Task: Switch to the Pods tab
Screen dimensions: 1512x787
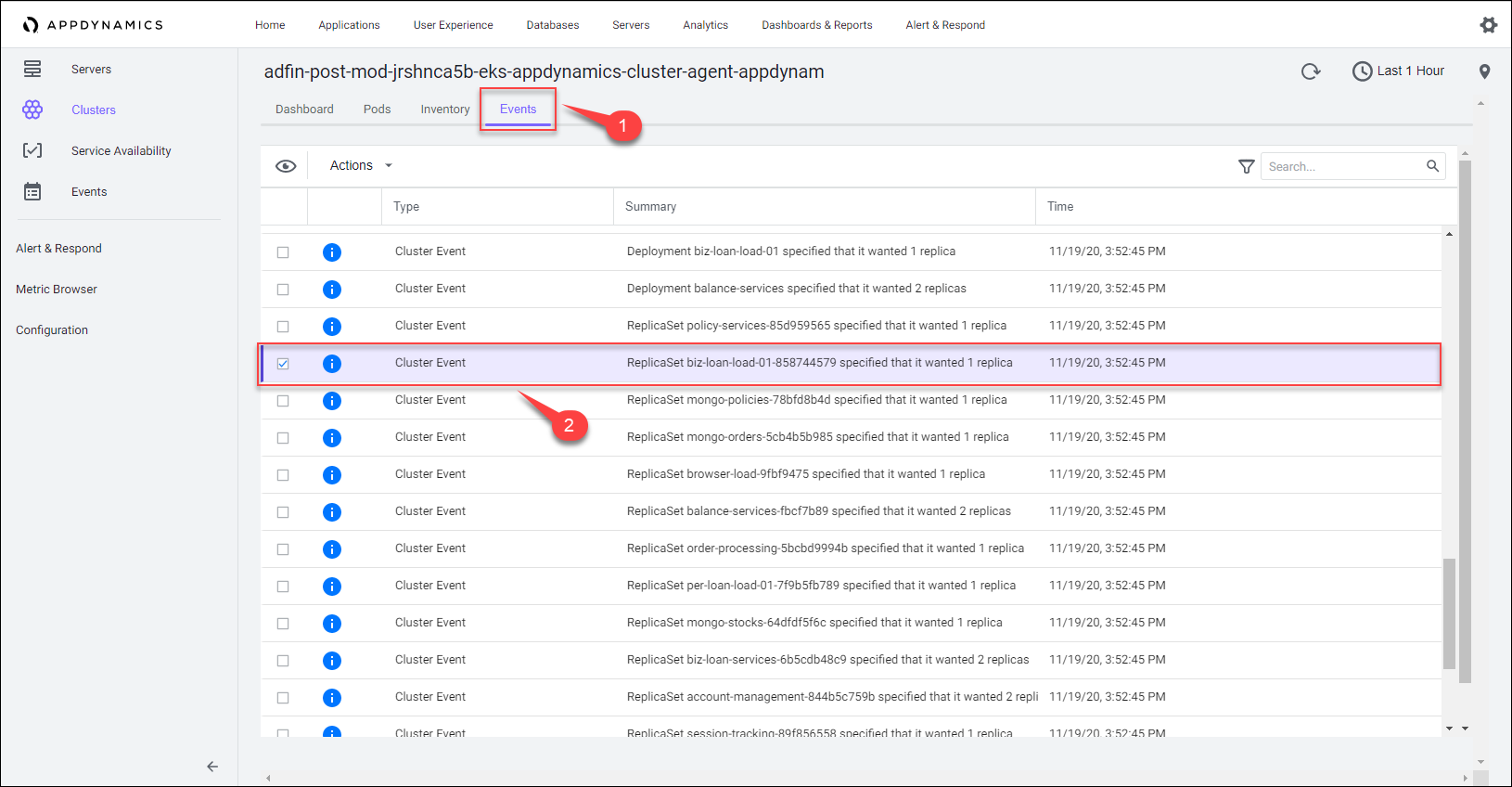Action: pyautogui.click(x=377, y=110)
